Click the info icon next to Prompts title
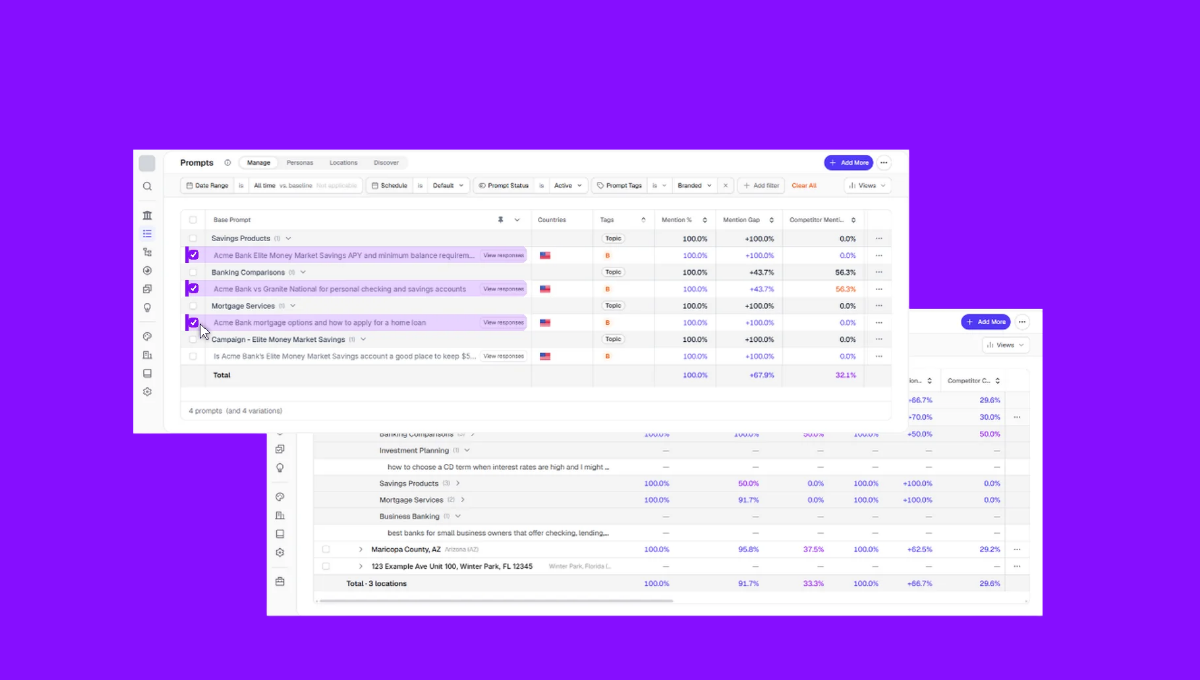The width and height of the screenshot is (1200, 680). (x=228, y=163)
